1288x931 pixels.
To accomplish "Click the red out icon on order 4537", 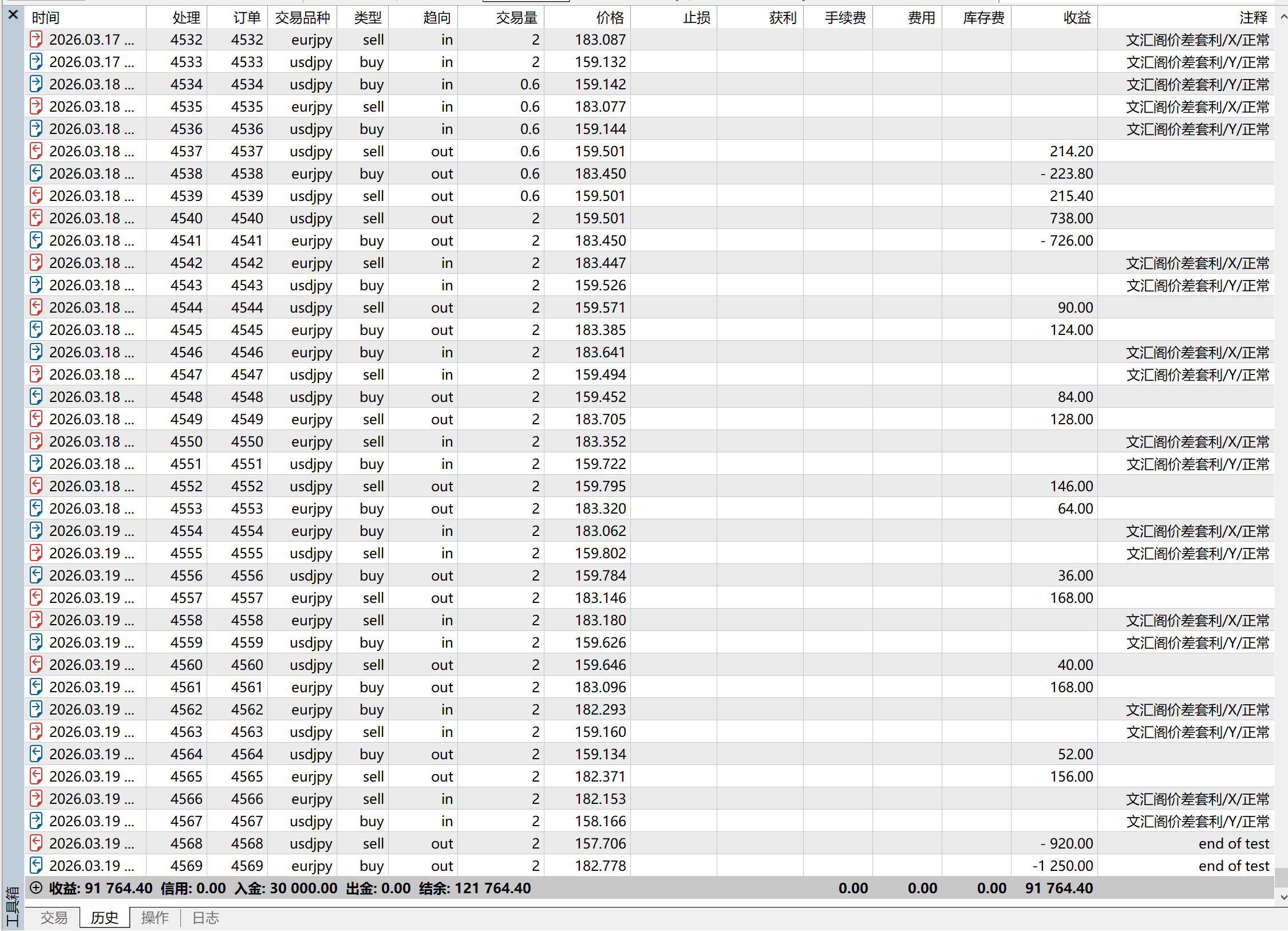I will pos(36,151).
